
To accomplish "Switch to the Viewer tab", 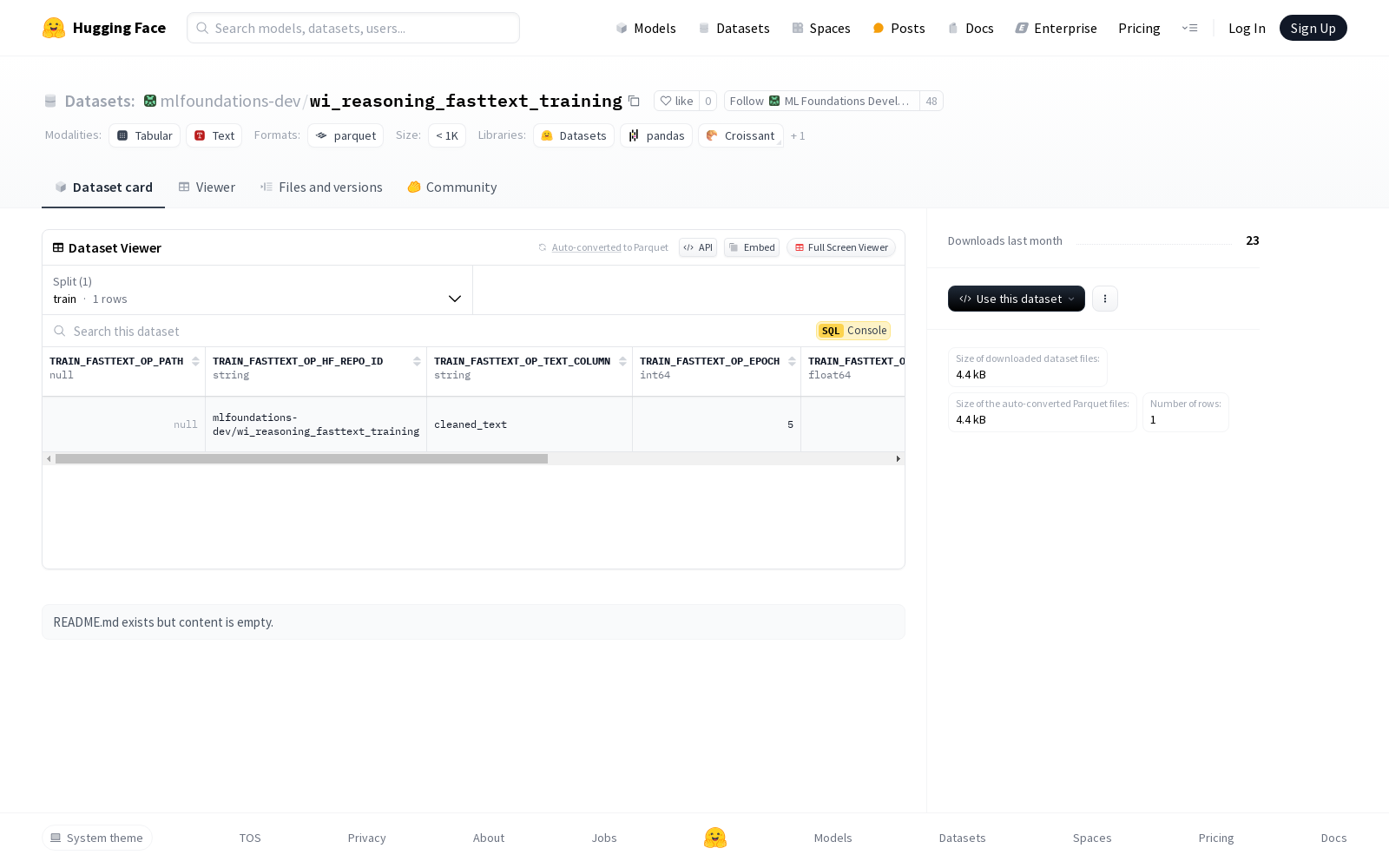I will click(x=207, y=187).
